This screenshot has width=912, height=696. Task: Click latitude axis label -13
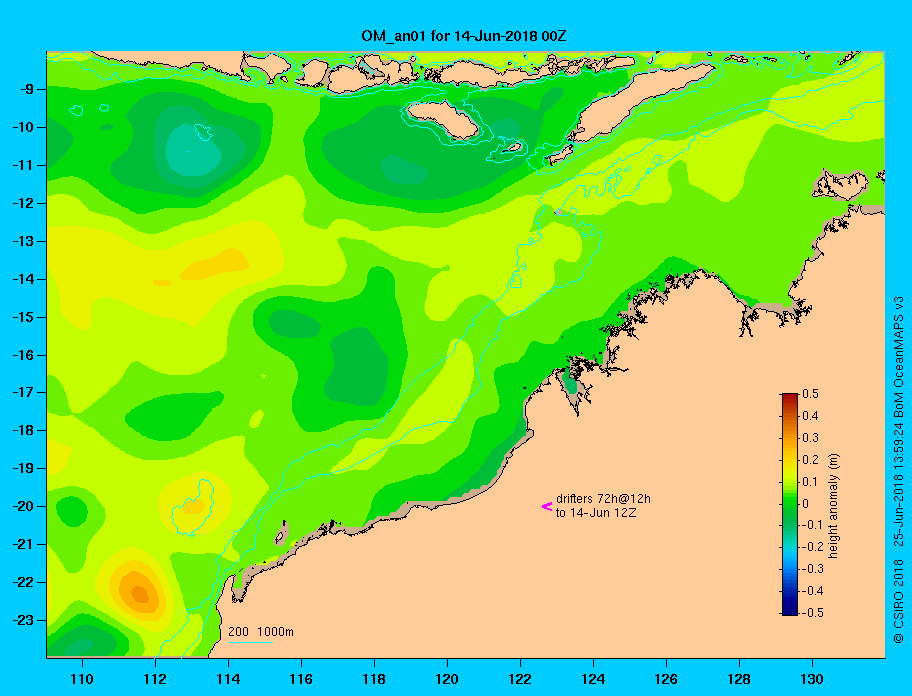22,241
